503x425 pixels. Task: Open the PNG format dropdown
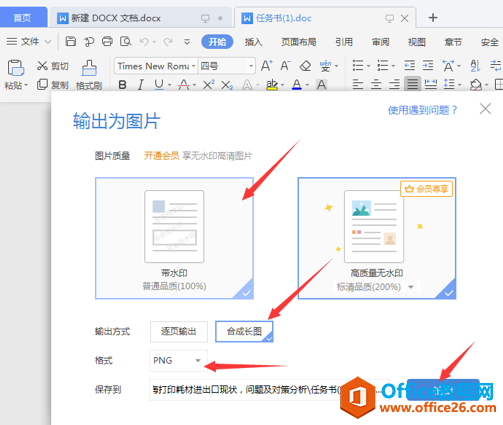[x=178, y=360]
